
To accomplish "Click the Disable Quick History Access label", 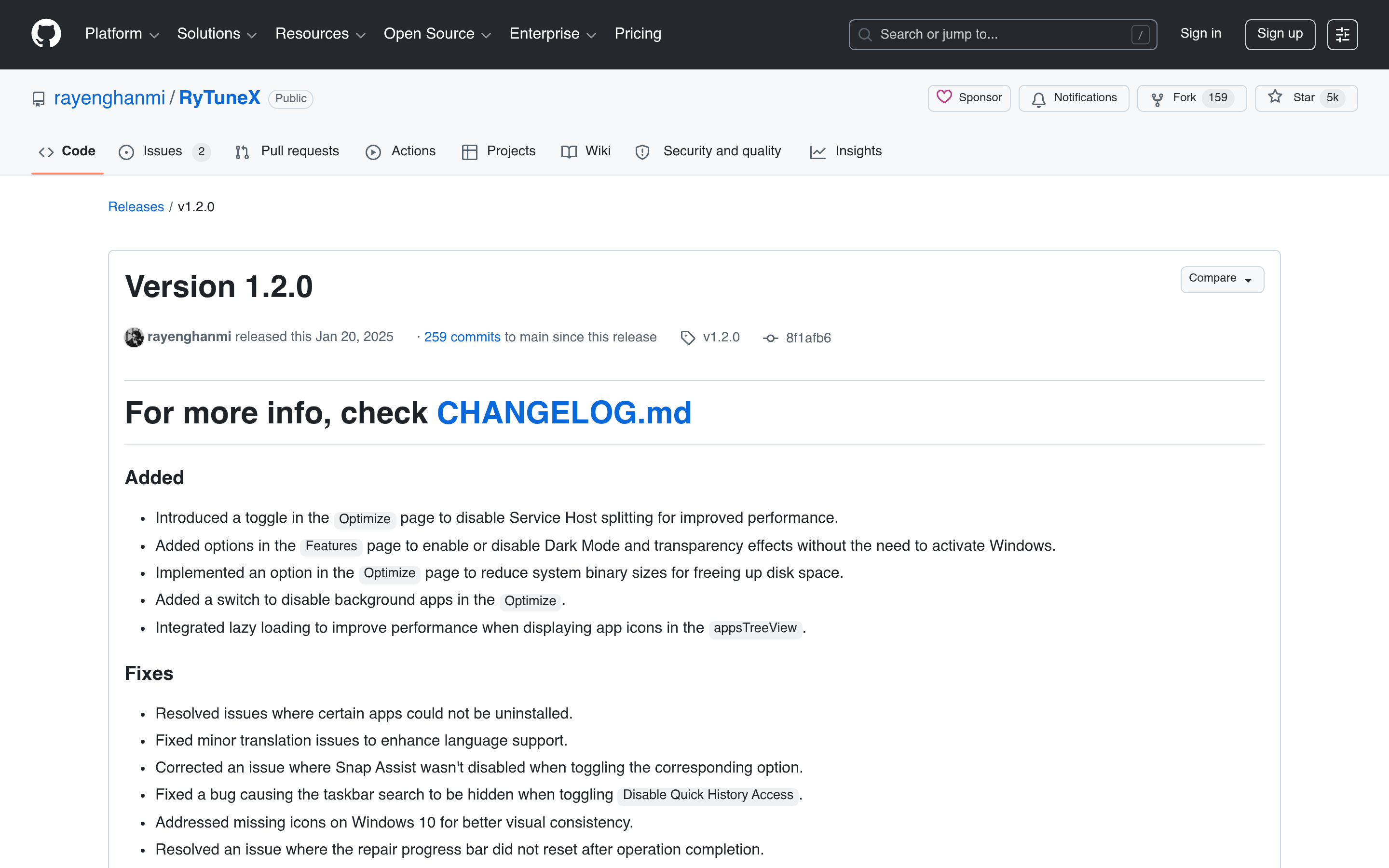I will click(708, 795).
